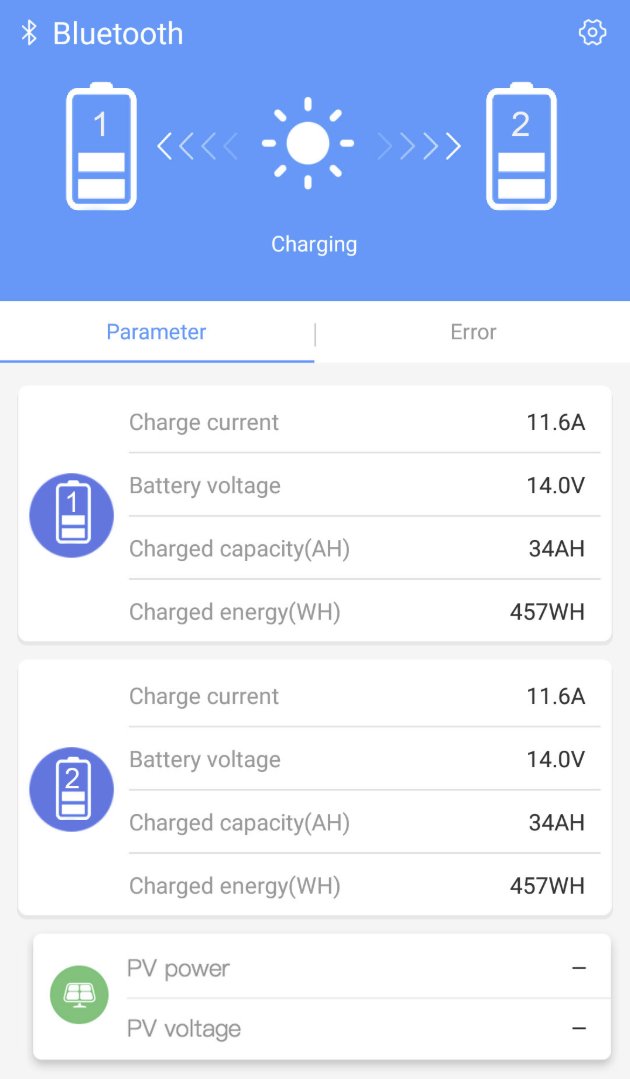
Task: Tap the PV voltage row
Action: [369, 1029]
